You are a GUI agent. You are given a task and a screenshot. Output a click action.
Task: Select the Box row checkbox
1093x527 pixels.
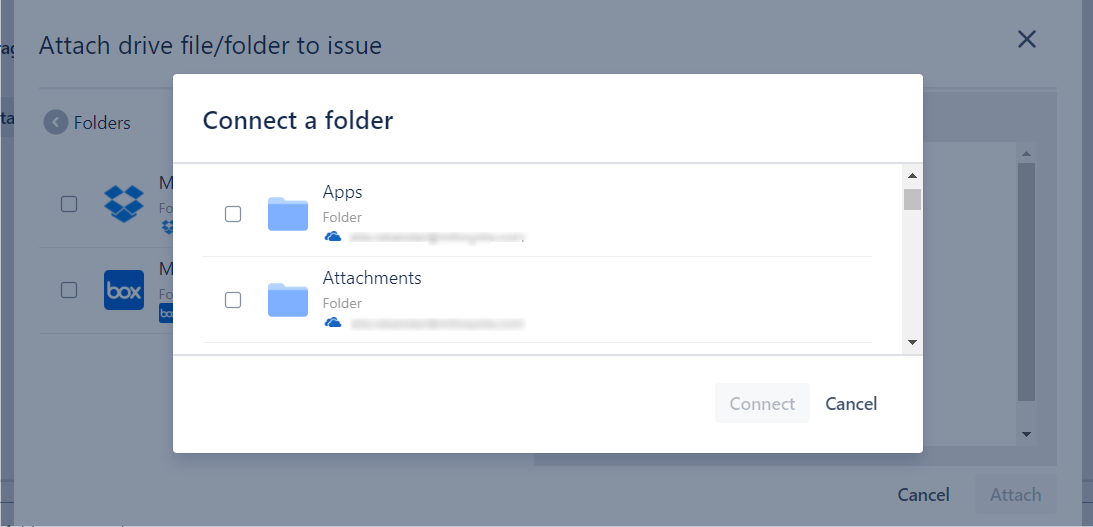[69, 290]
